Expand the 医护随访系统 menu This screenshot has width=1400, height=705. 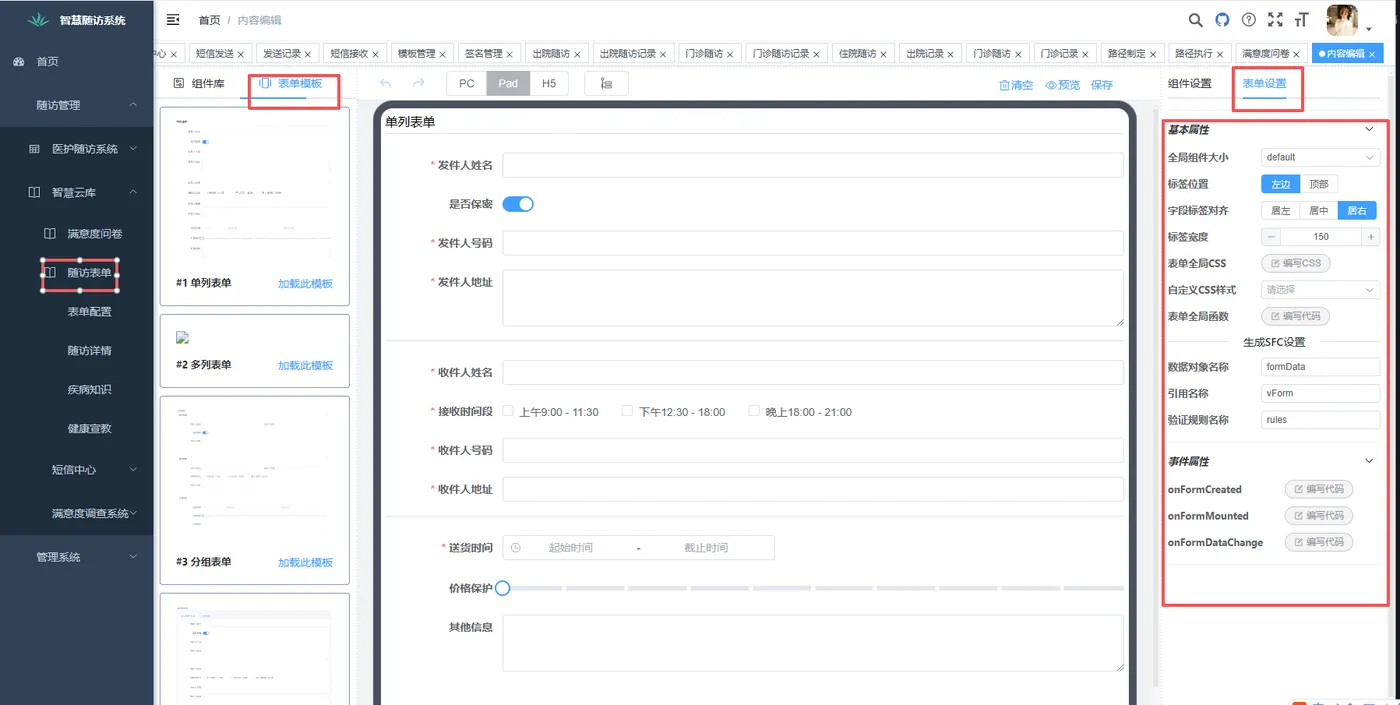click(x=133, y=149)
